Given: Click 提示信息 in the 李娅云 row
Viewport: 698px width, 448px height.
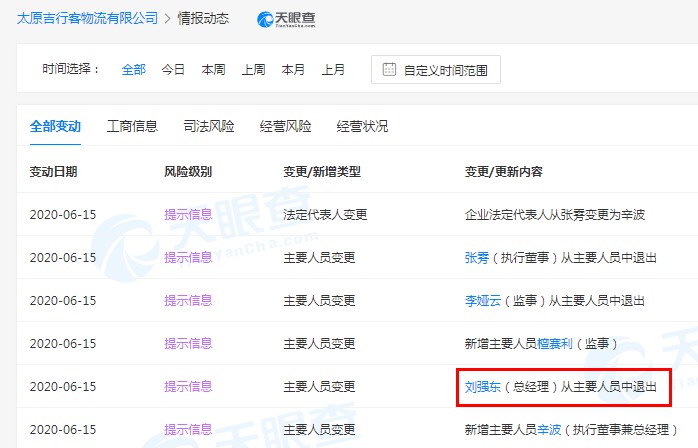Looking at the screenshot, I should click(x=188, y=301).
